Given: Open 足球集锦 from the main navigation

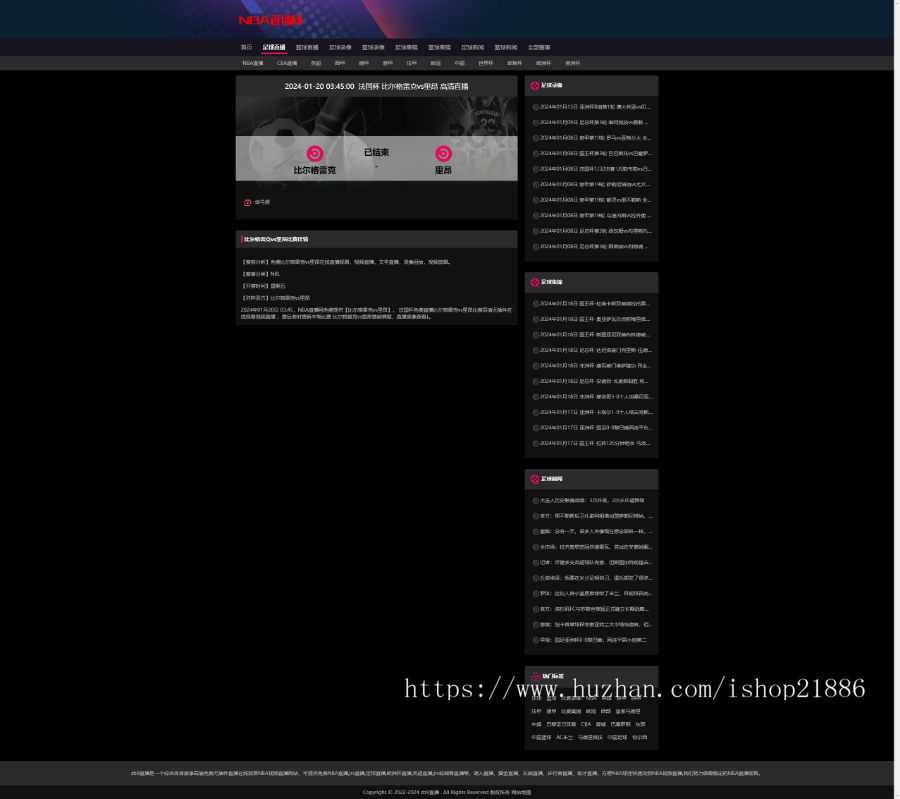Looking at the screenshot, I should click(x=406, y=48).
